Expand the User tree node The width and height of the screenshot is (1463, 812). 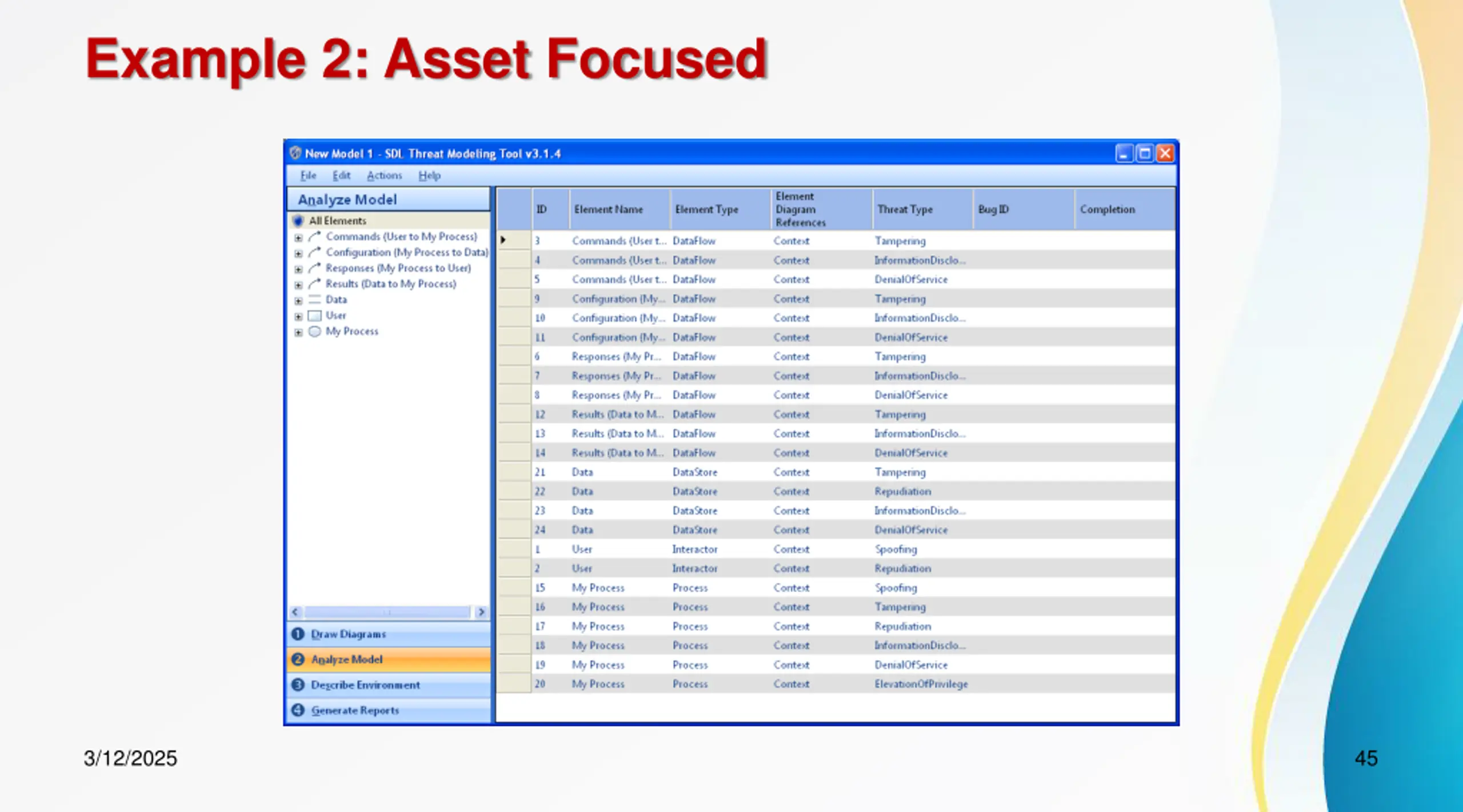(298, 316)
